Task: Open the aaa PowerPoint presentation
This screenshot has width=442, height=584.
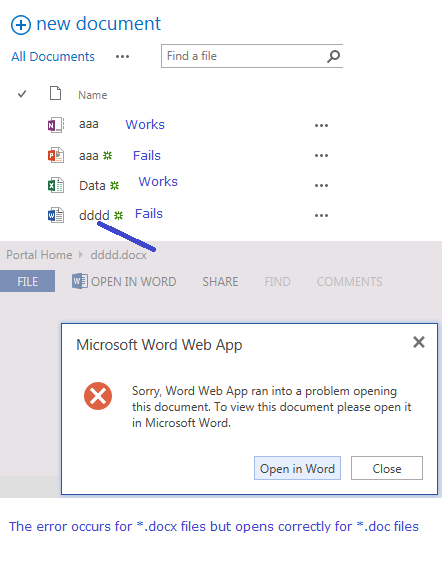Action: click(89, 155)
